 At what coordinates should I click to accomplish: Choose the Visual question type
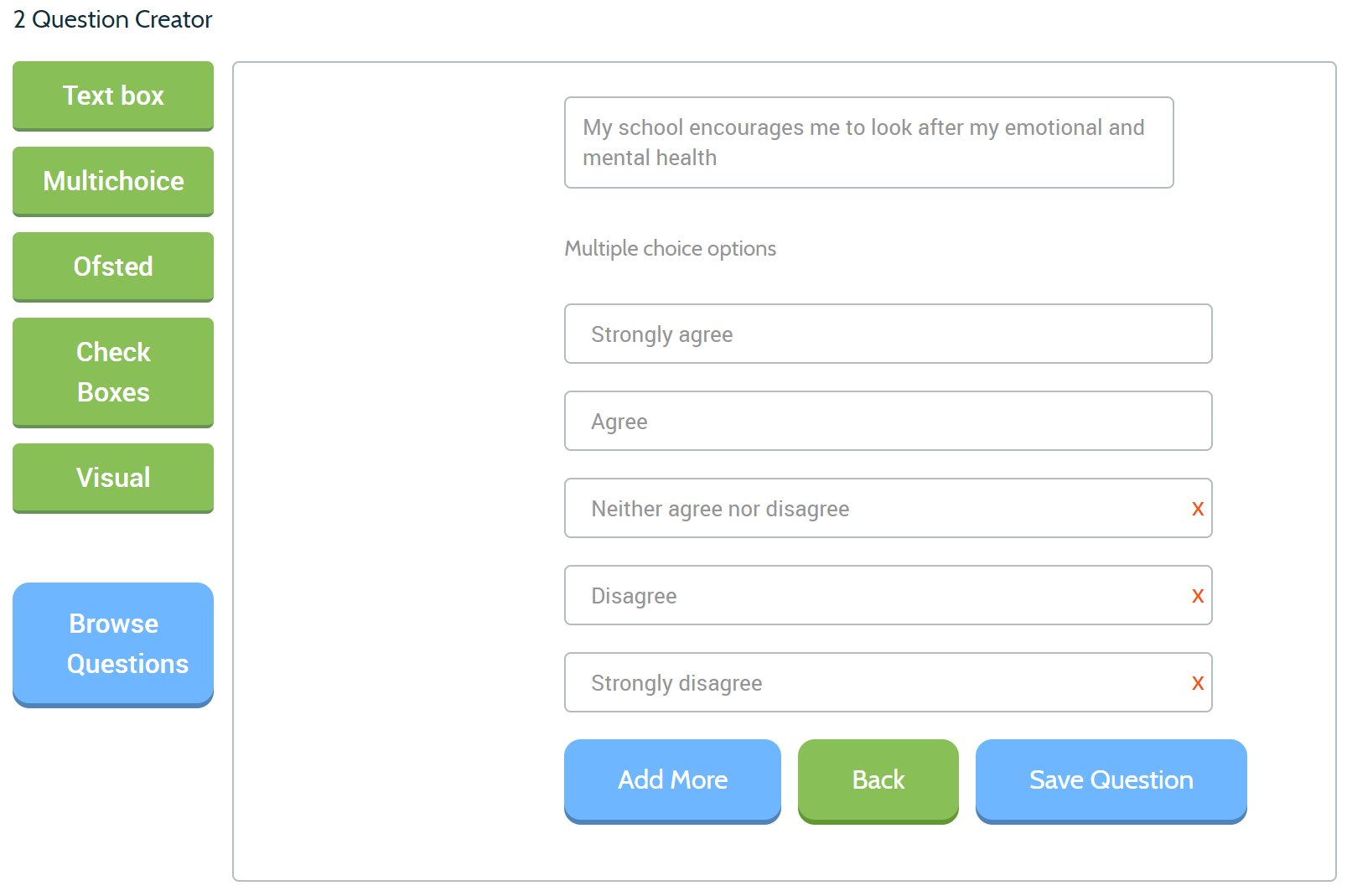pos(113,478)
